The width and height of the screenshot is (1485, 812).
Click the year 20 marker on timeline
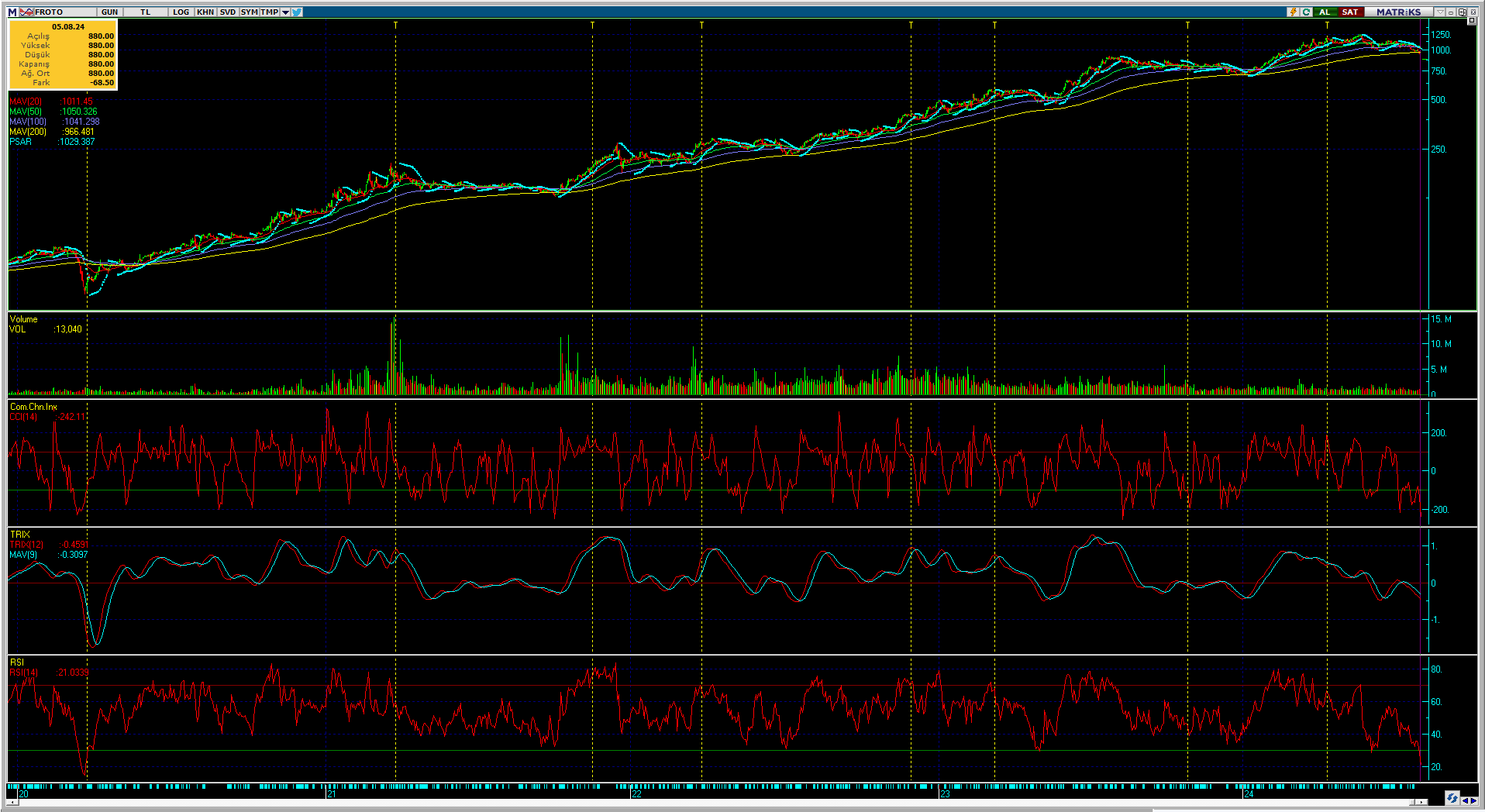coord(23,794)
